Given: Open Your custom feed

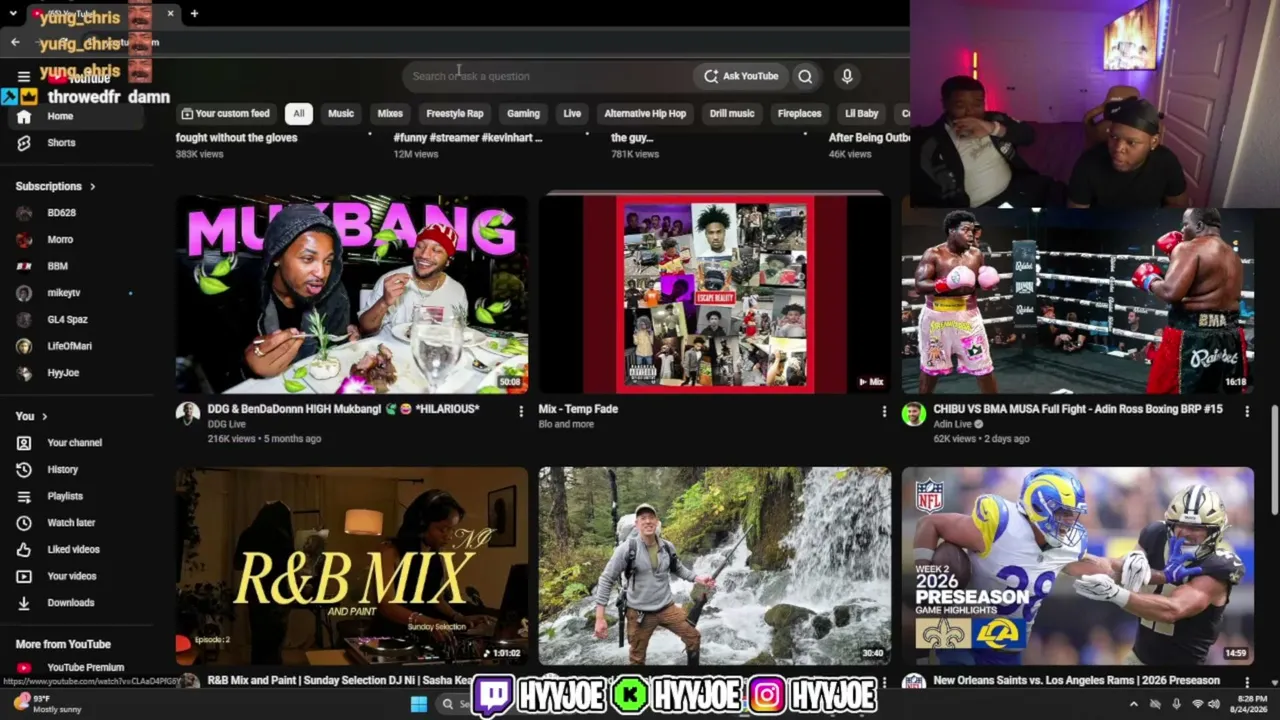Looking at the screenshot, I should (226, 114).
